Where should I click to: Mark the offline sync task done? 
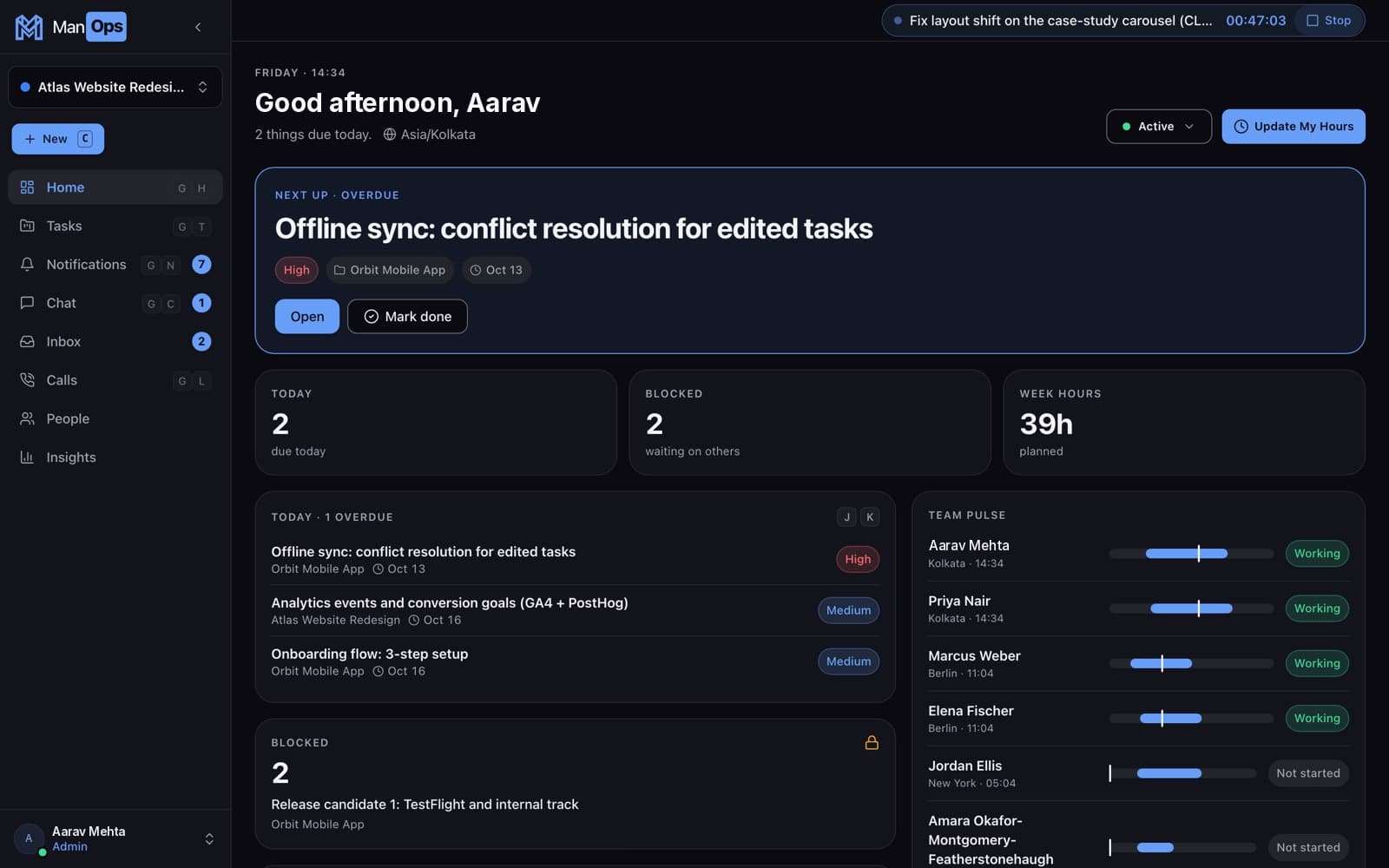click(407, 317)
